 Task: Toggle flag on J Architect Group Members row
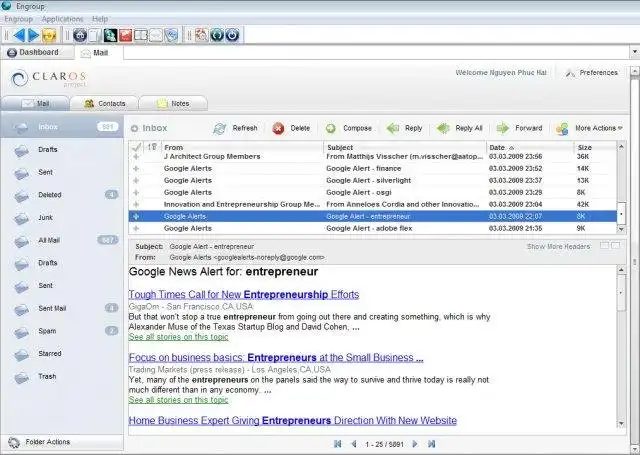coord(136,157)
